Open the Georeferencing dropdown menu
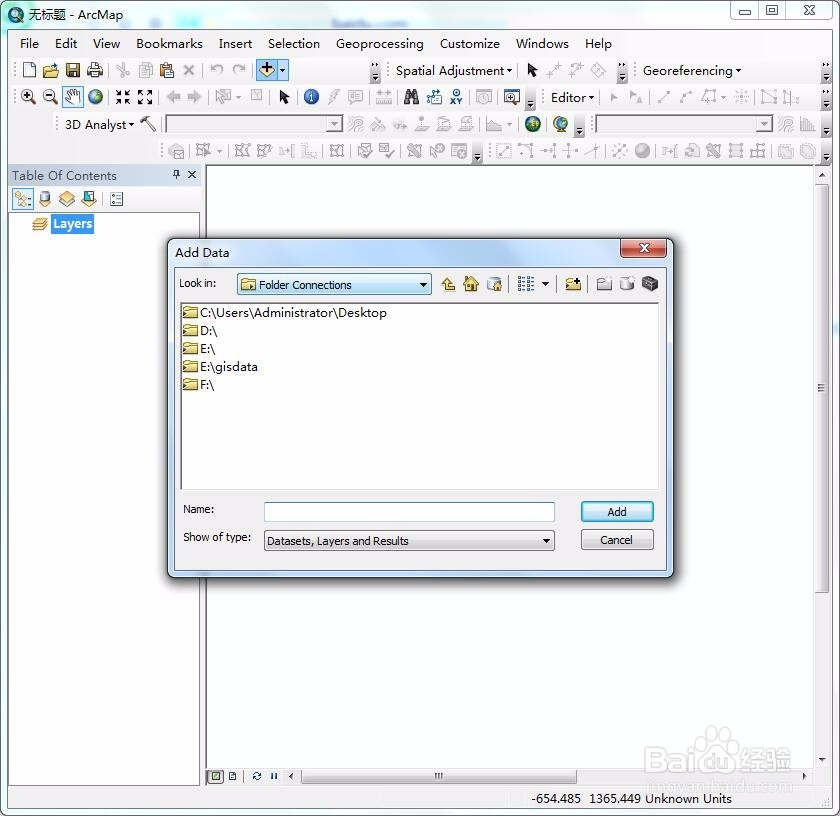Image resolution: width=840 pixels, height=816 pixels. pyautogui.click(x=692, y=71)
